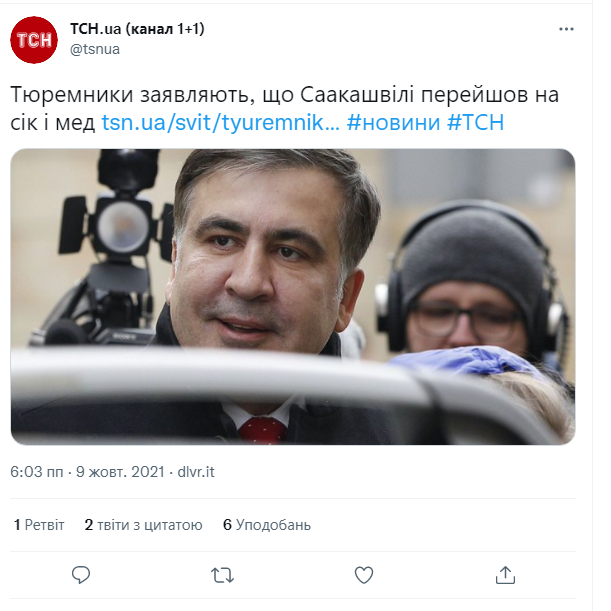Click the red ТСН profile avatar
This screenshot has height=611, width=611.
point(34,40)
